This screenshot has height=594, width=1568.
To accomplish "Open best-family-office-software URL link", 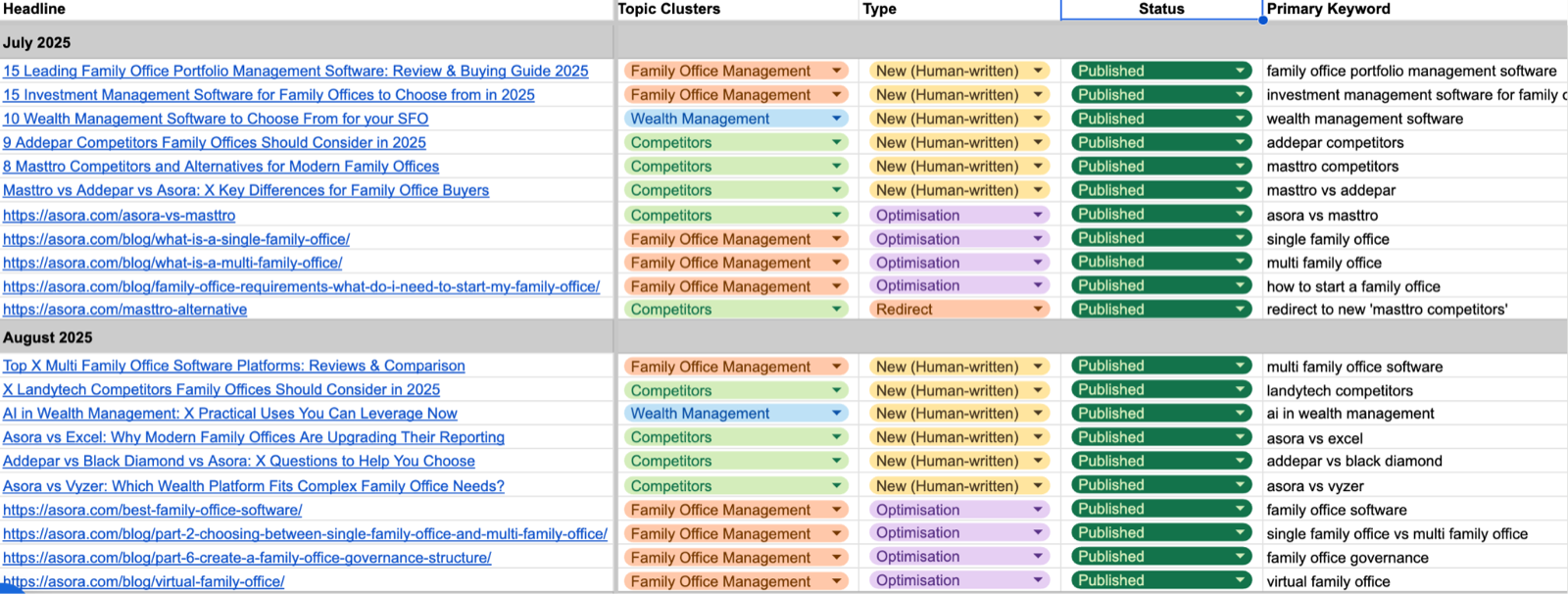I will point(152,510).
